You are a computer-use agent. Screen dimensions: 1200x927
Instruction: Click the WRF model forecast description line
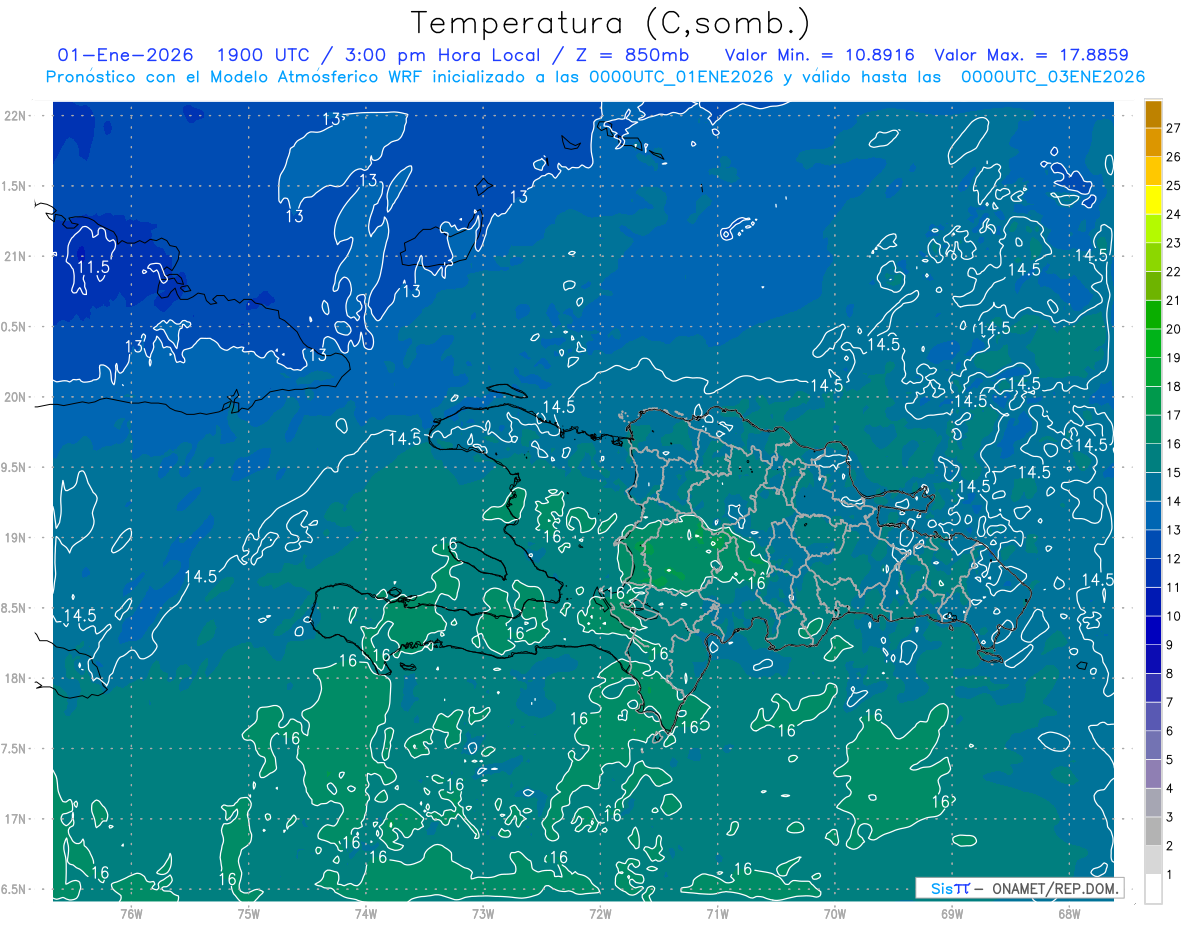[x=595, y=77]
